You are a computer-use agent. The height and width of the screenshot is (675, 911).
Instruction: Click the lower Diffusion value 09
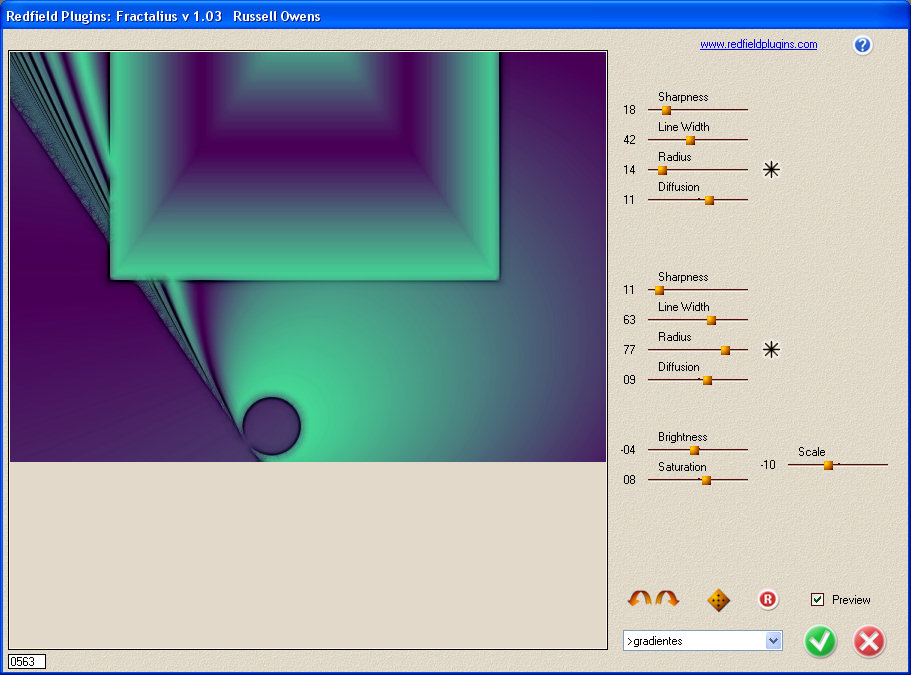(x=629, y=380)
